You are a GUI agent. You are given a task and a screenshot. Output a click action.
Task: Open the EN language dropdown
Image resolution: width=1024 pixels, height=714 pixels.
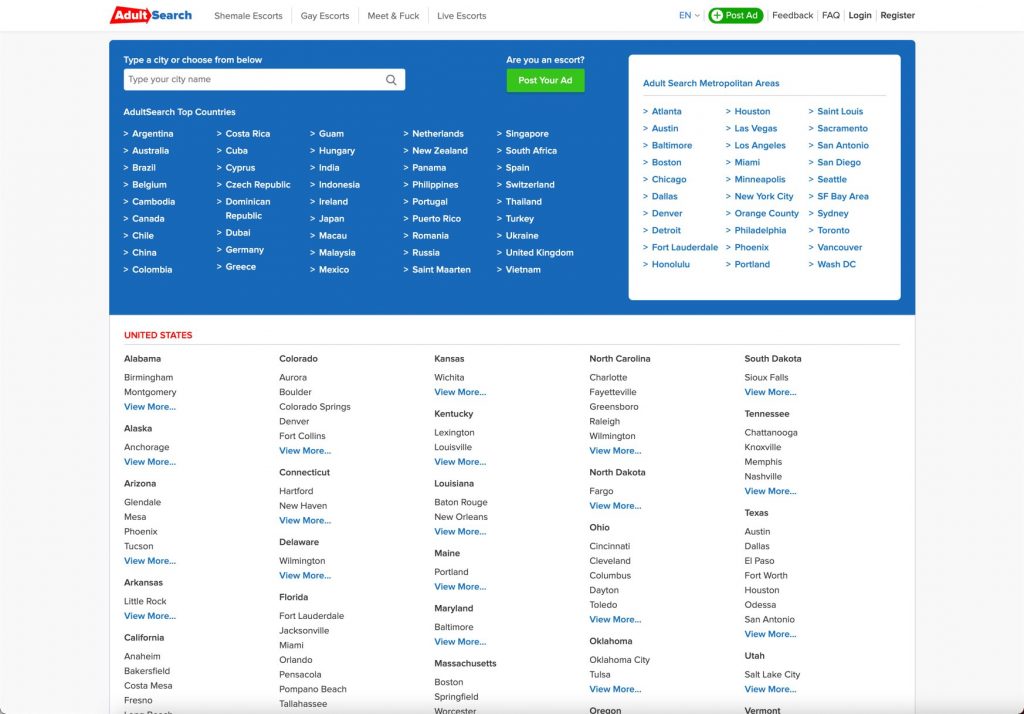pyautogui.click(x=689, y=15)
